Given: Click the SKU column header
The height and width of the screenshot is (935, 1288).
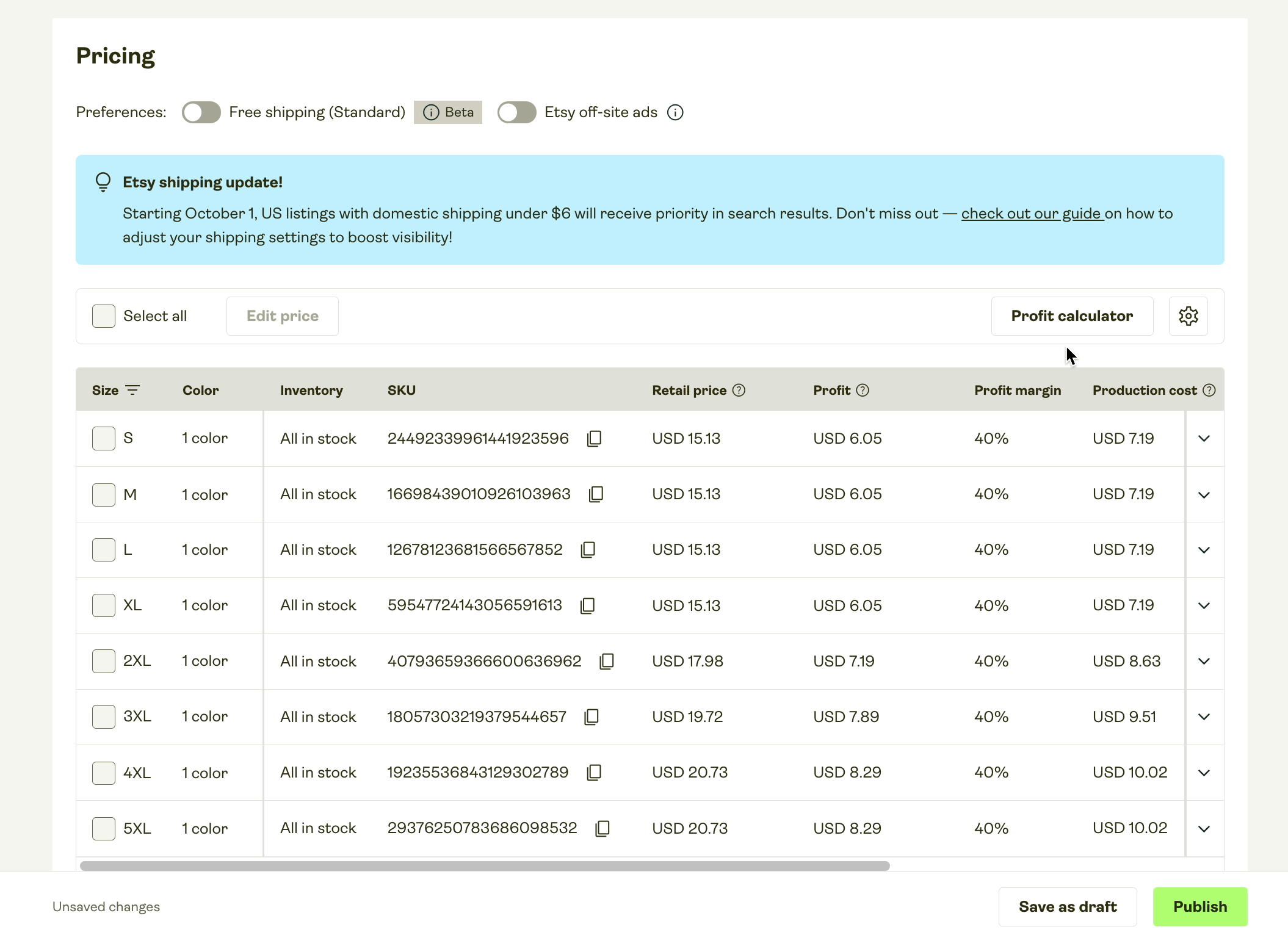Looking at the screenshot, I should [402, 390].
